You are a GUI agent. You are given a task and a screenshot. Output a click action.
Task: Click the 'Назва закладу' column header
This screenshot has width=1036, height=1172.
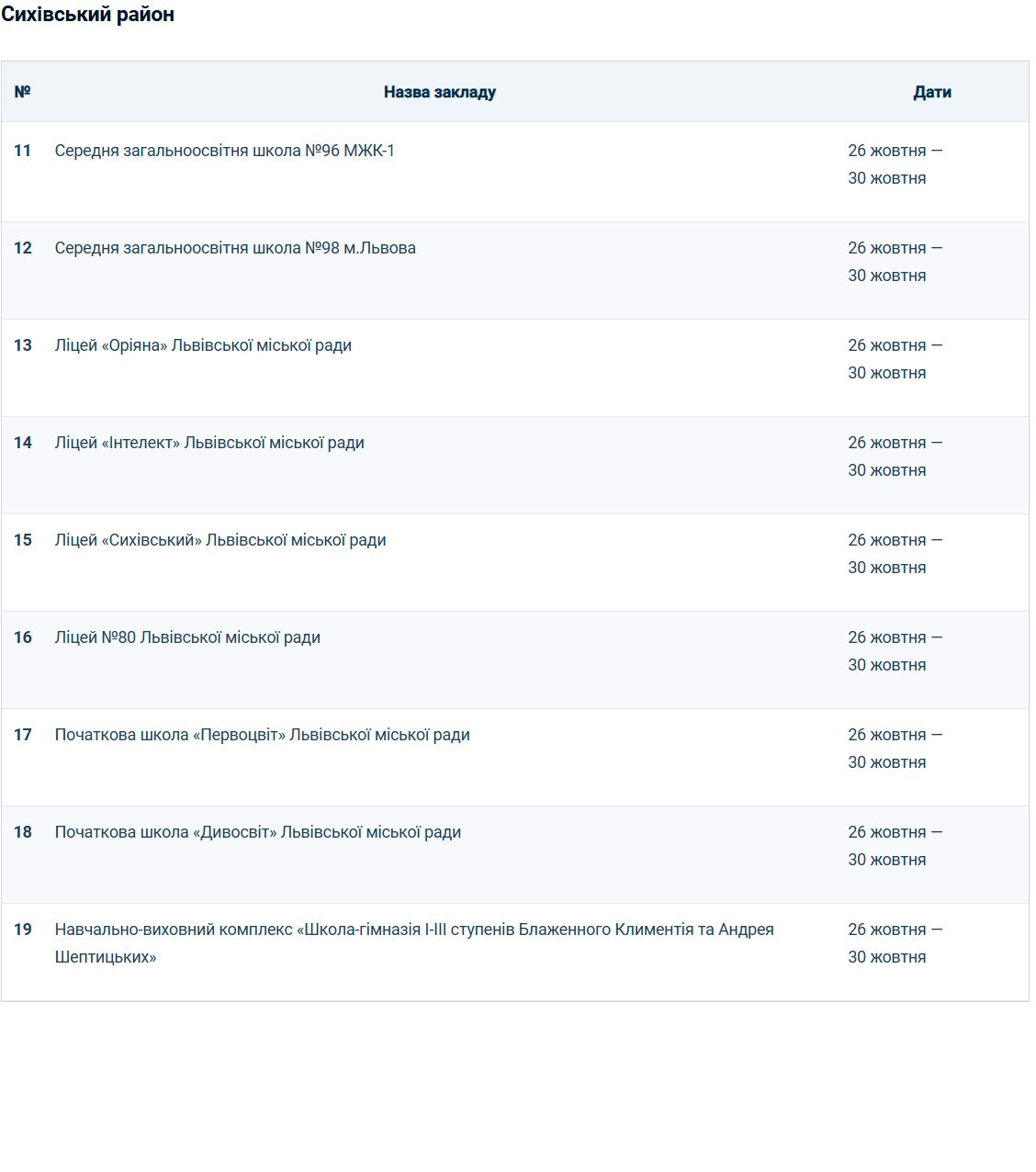point(440,92)
